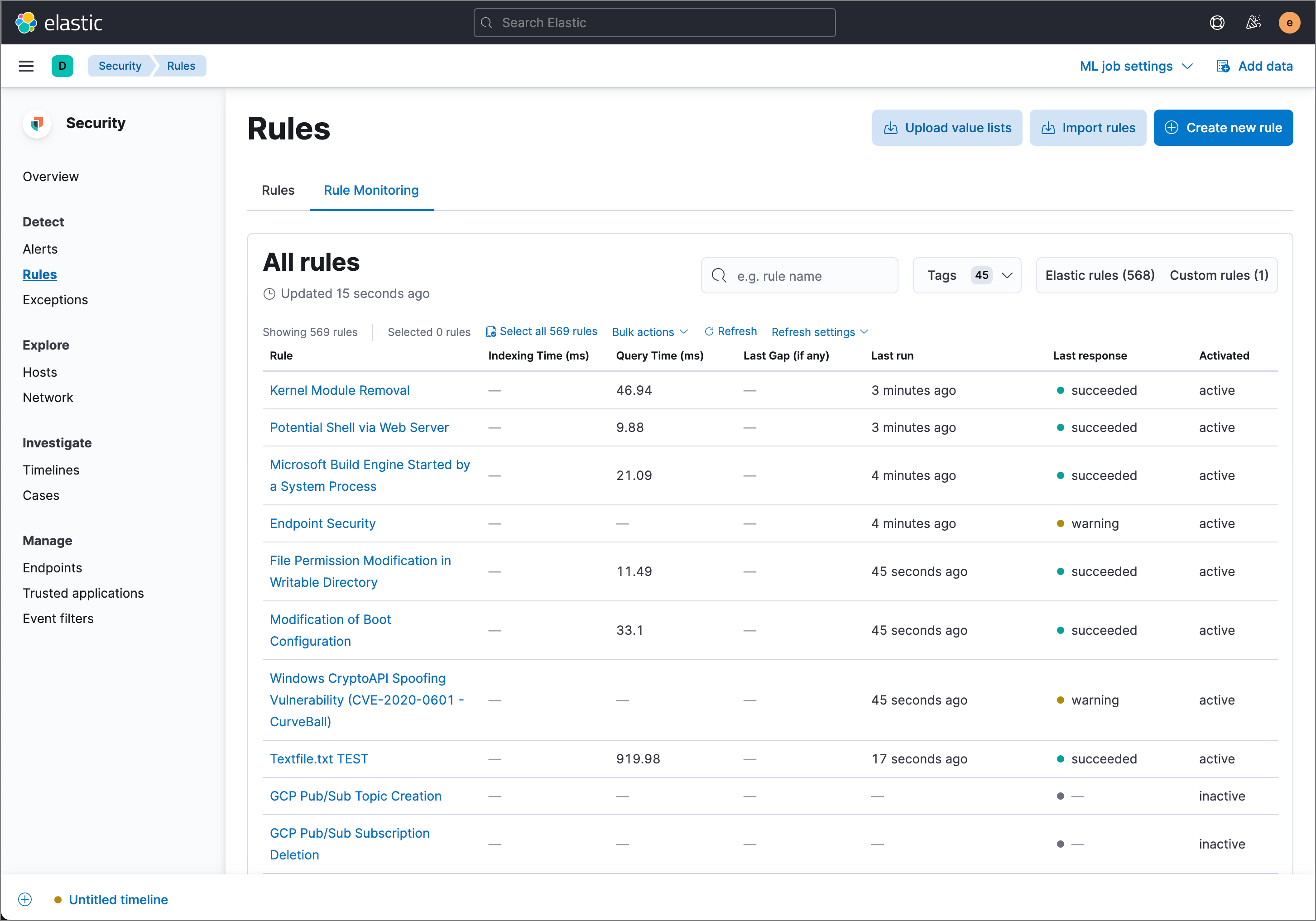Click the Elastic logo icon
Screen dimensions: 1316x921
26,23
